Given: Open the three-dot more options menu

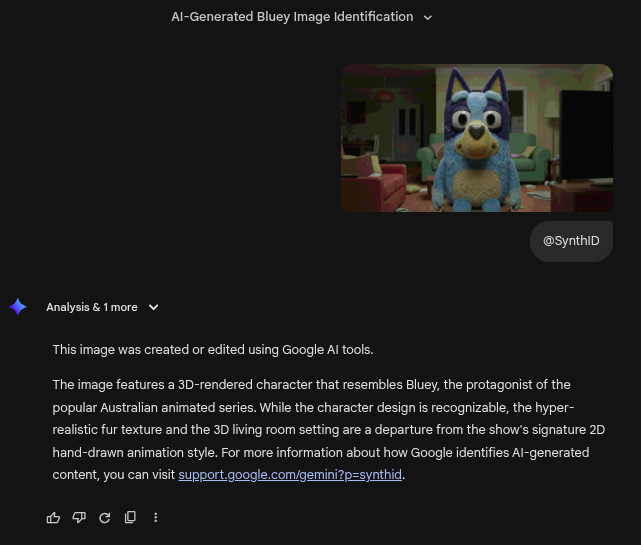Looking at the screenshot, I should click(155, 517).
